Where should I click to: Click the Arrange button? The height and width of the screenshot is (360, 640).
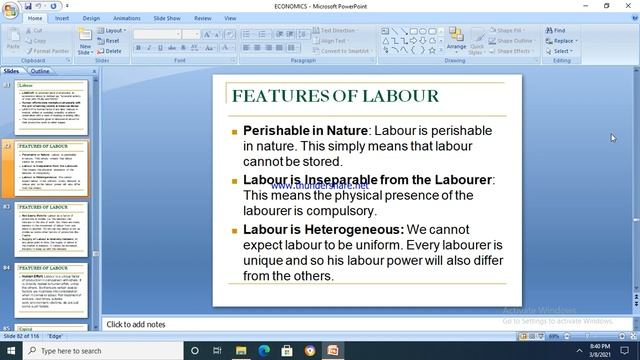pos(456,40)
